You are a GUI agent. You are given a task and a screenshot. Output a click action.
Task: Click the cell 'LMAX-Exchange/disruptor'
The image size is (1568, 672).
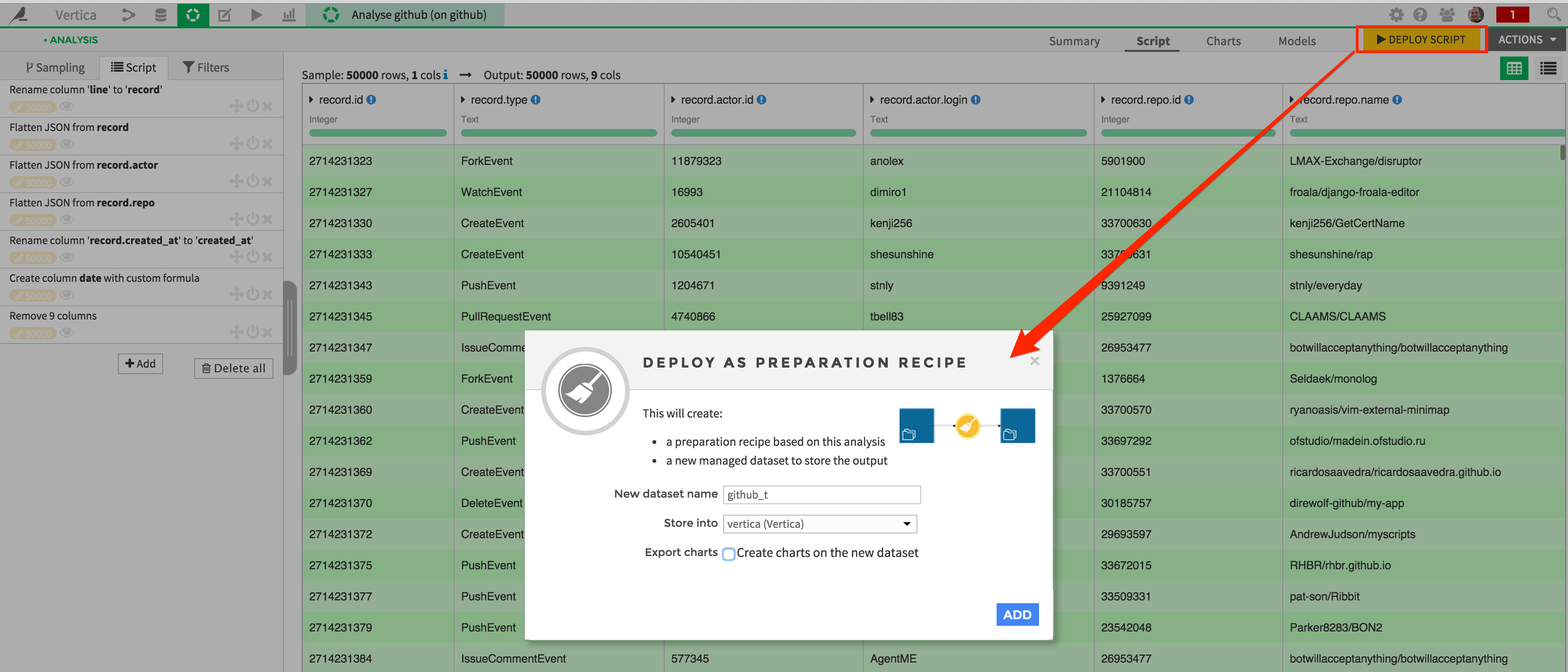tap(1355, 161)
